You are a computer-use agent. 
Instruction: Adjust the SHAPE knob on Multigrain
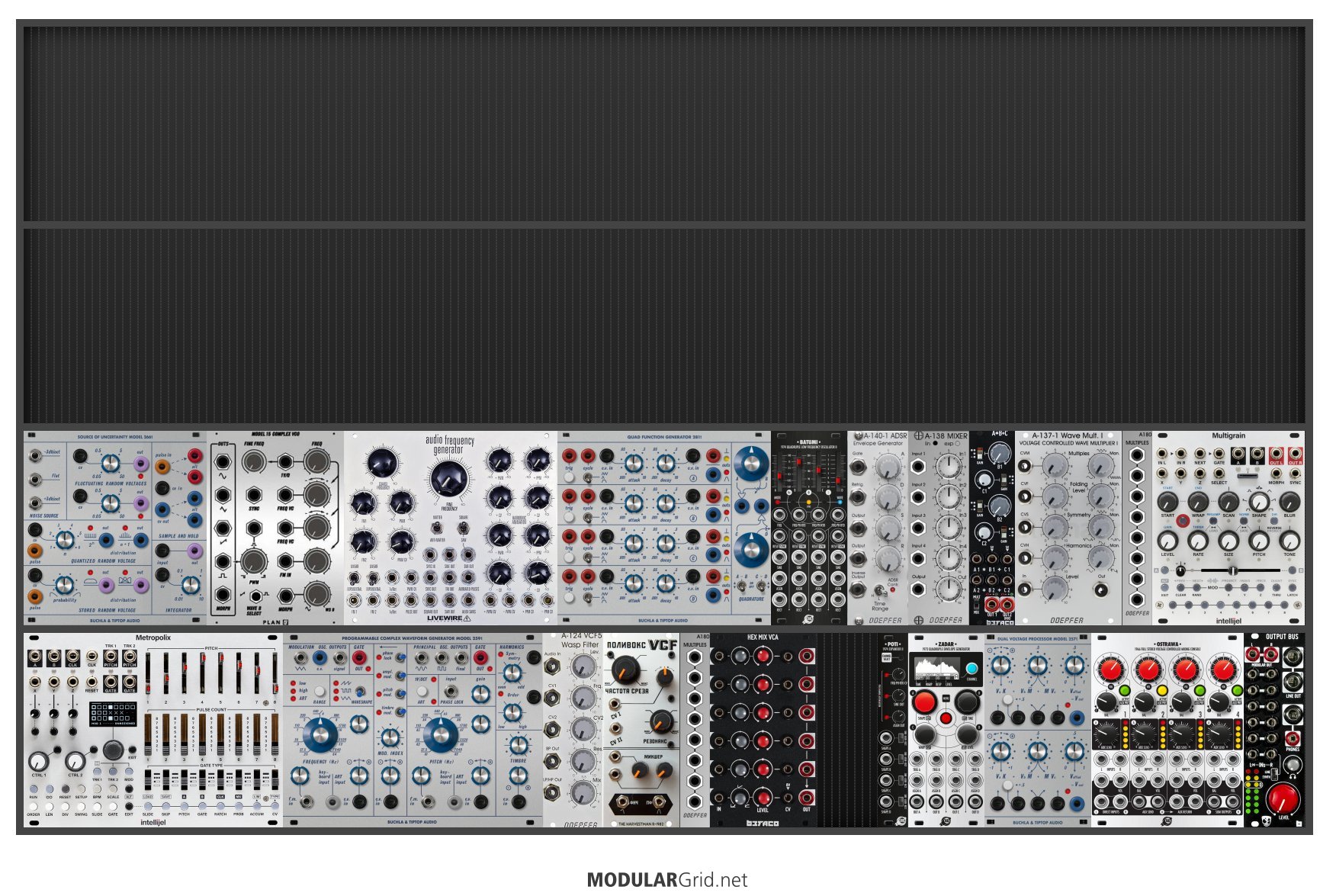coord(1259,501)
